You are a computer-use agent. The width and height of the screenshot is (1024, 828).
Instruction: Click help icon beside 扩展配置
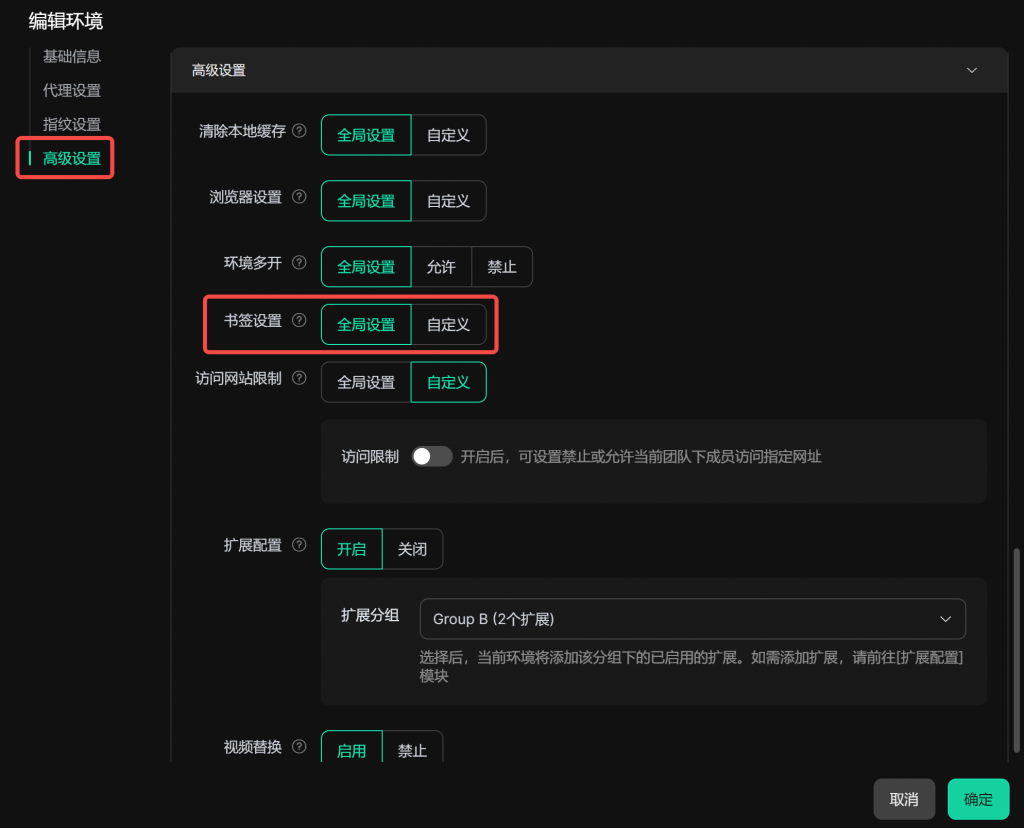[x=299, y=546]
